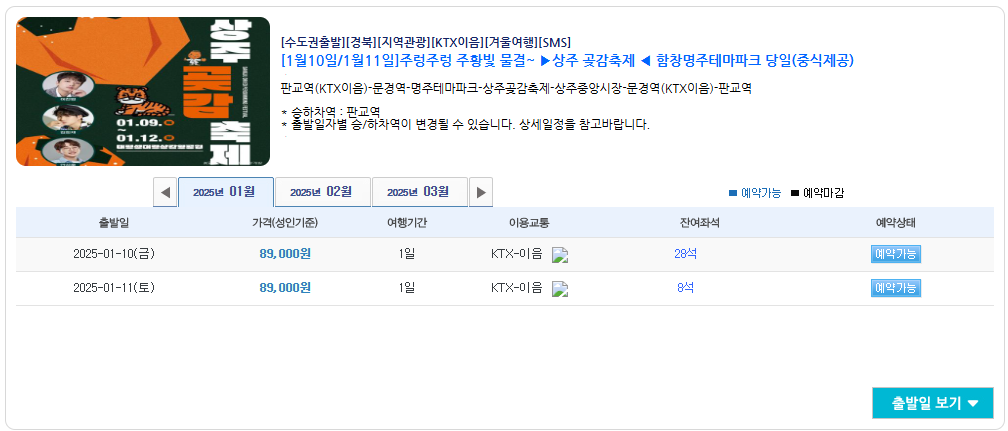Viewport: 1008px width, 431px height.
Task: Click the 1일 duration in the 01-10 row
Action: [x=406, y=254]
